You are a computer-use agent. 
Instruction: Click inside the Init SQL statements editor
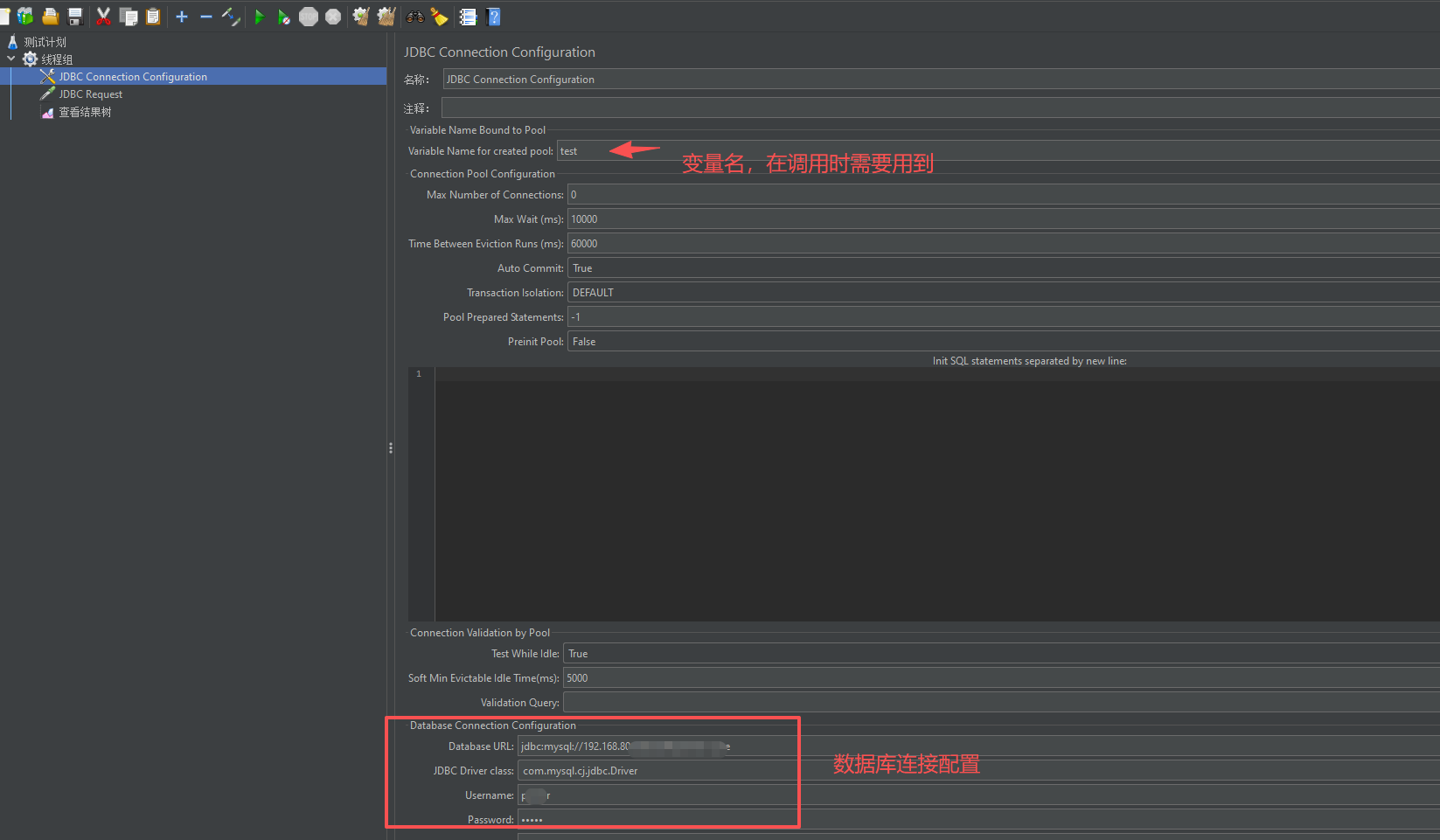[937, 494]
